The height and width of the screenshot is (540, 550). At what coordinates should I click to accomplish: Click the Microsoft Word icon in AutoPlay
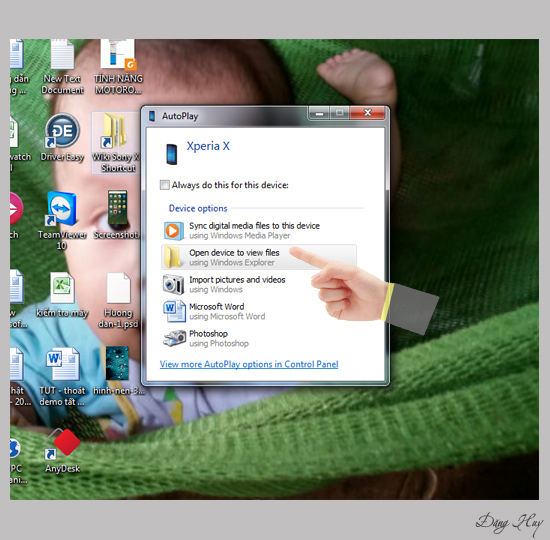point(174,311)
